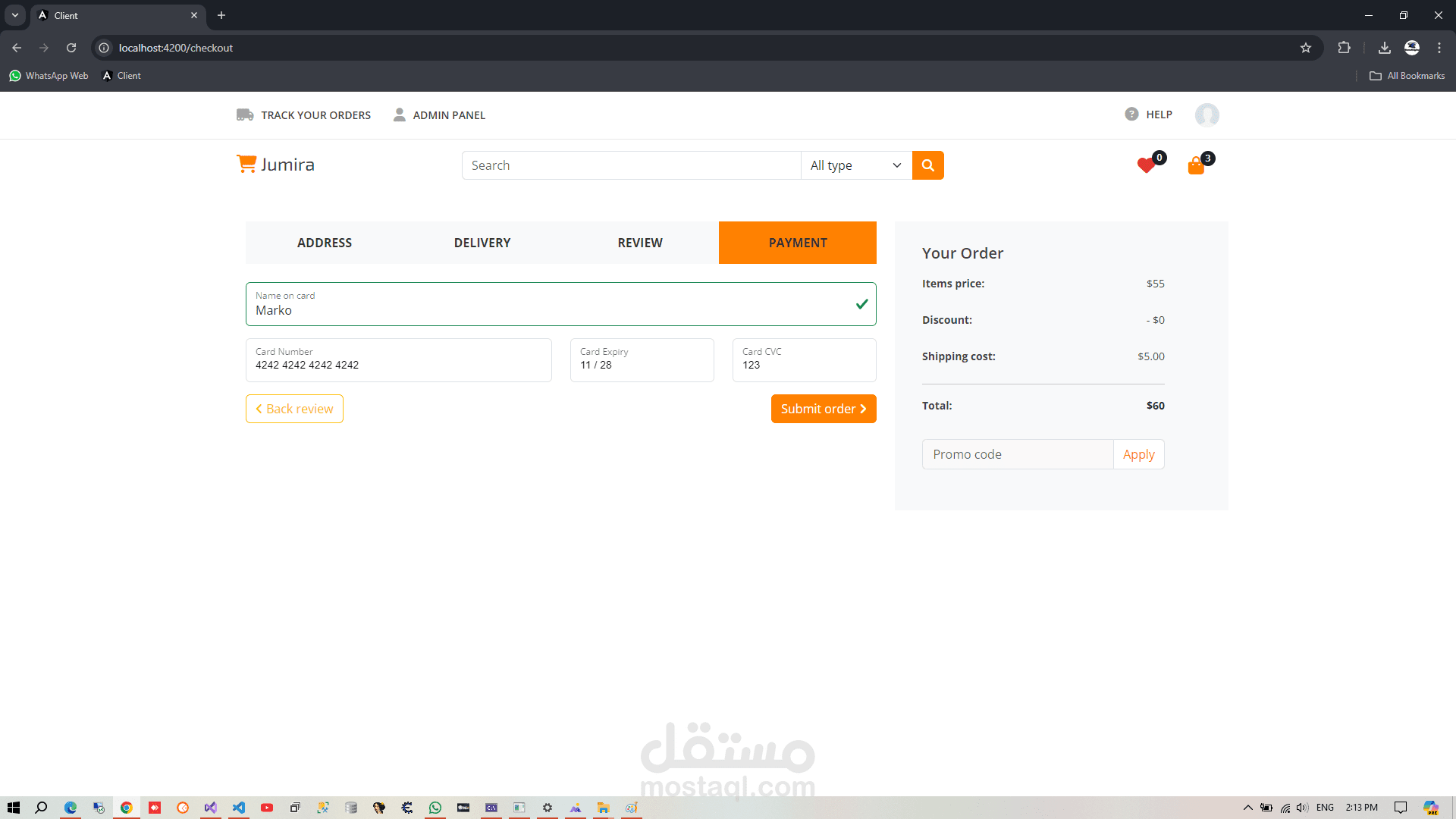Click the orange search magnifier button
The width and height of the screenshot is (1456, 819).
(x=927, y=165)
